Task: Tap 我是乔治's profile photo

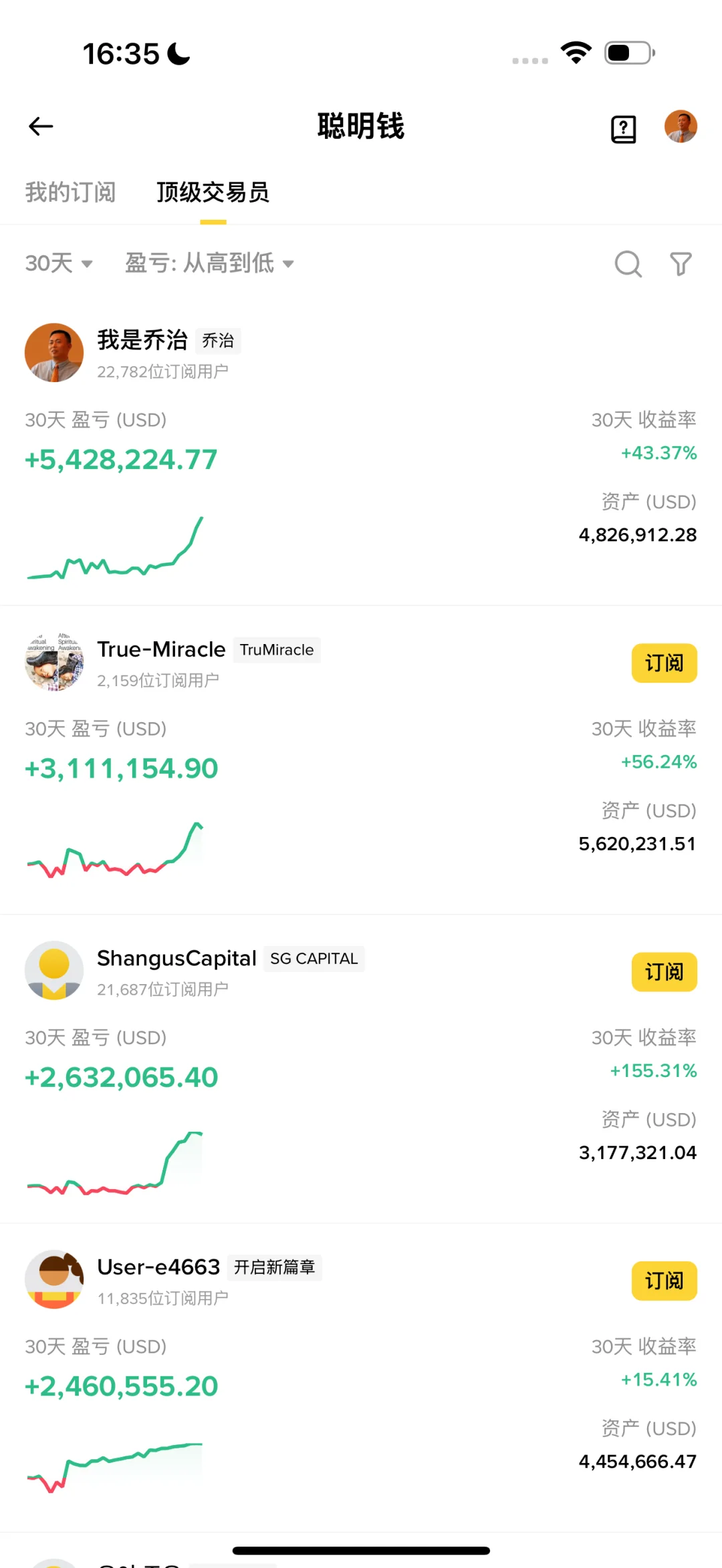Action: pyautogui.click(x=54, y=353)
